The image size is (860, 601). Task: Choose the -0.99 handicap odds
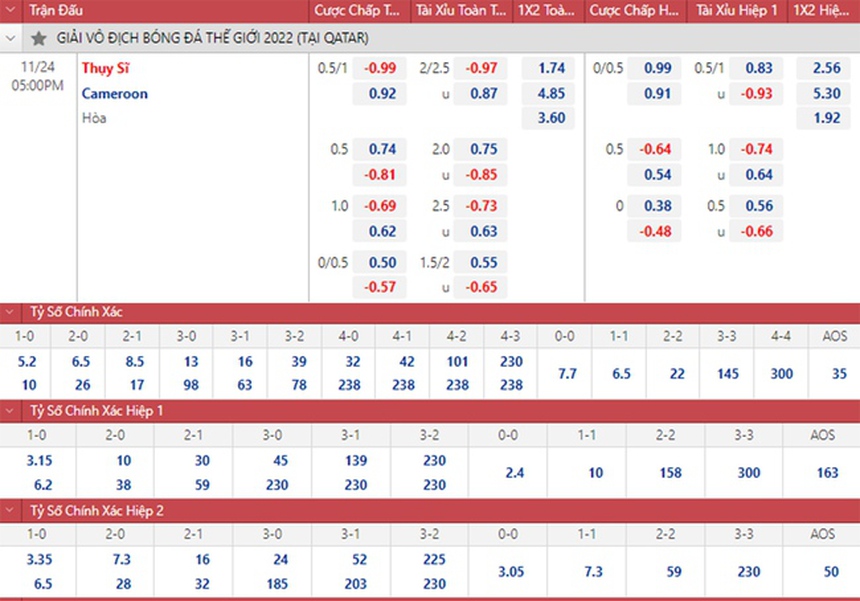381,69
